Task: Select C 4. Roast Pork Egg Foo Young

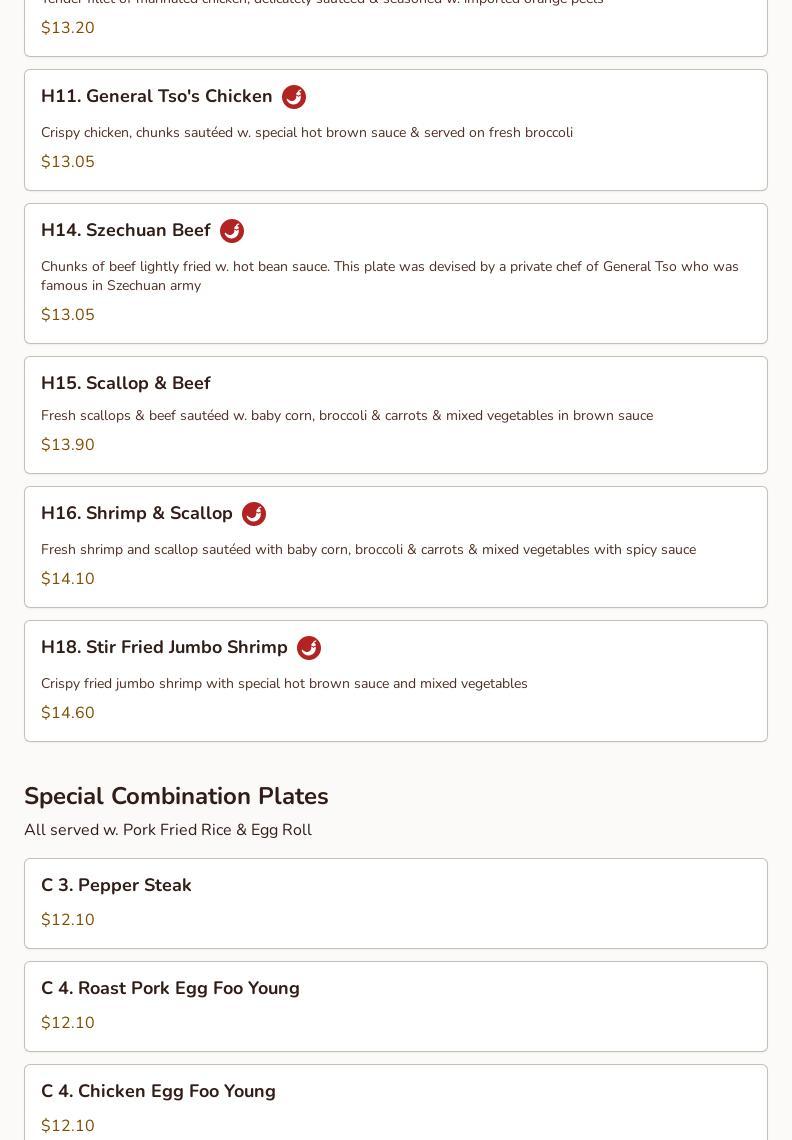Action: [396, 1007]
